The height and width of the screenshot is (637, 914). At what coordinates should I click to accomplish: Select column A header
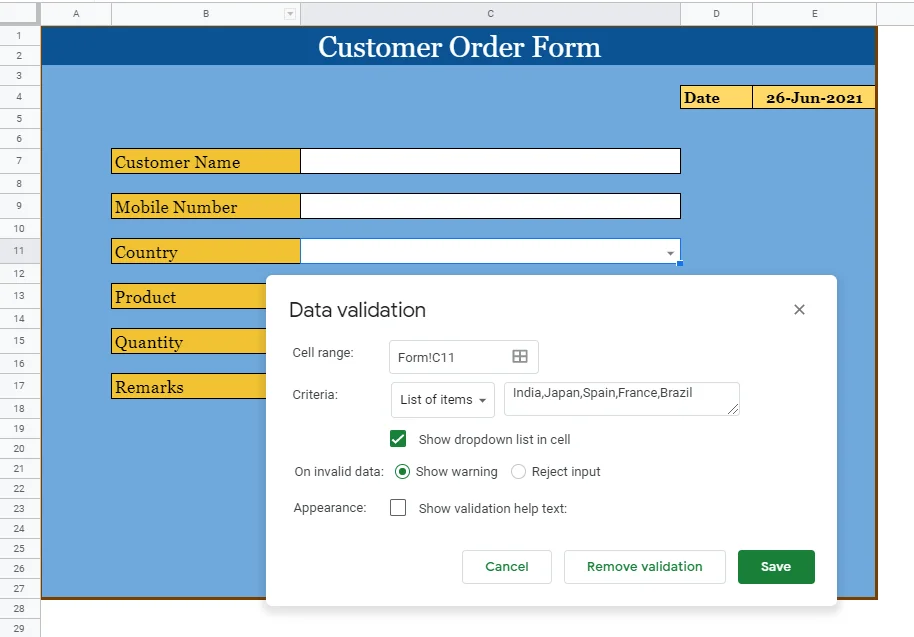pyautogui.click(x=76, y=14)
